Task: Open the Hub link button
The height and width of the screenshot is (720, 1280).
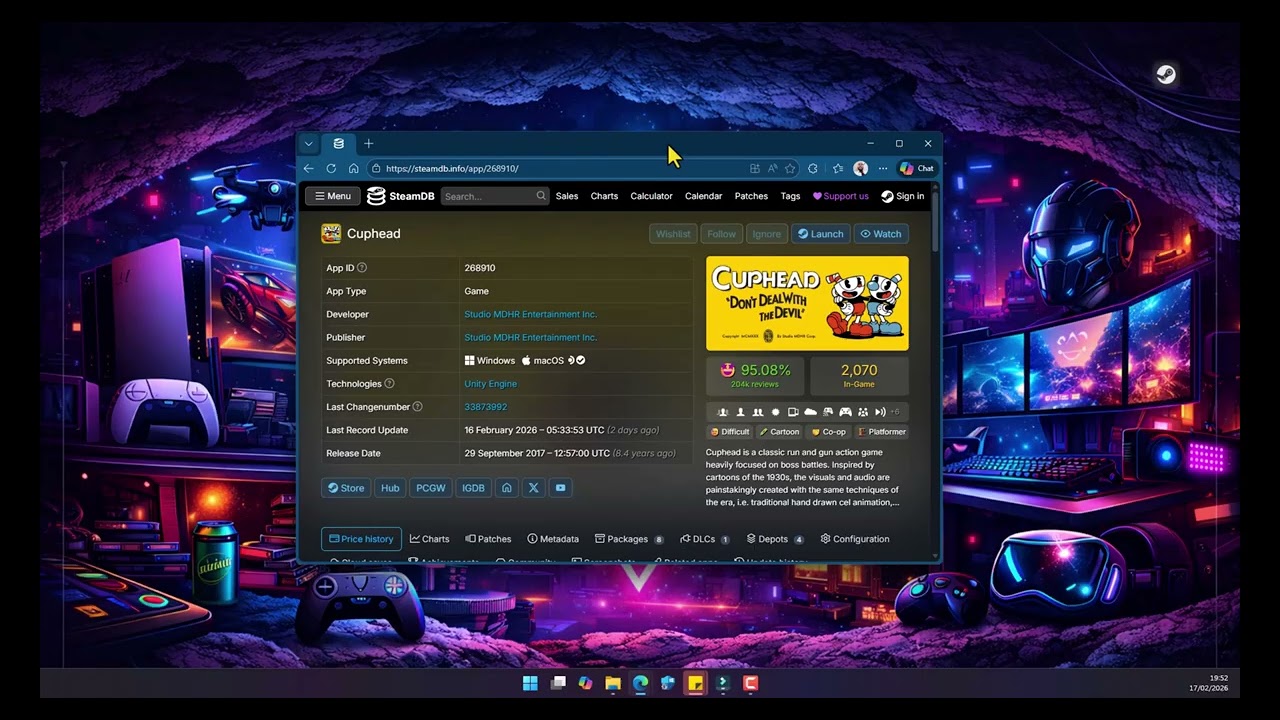Action: tap(390, 488)
